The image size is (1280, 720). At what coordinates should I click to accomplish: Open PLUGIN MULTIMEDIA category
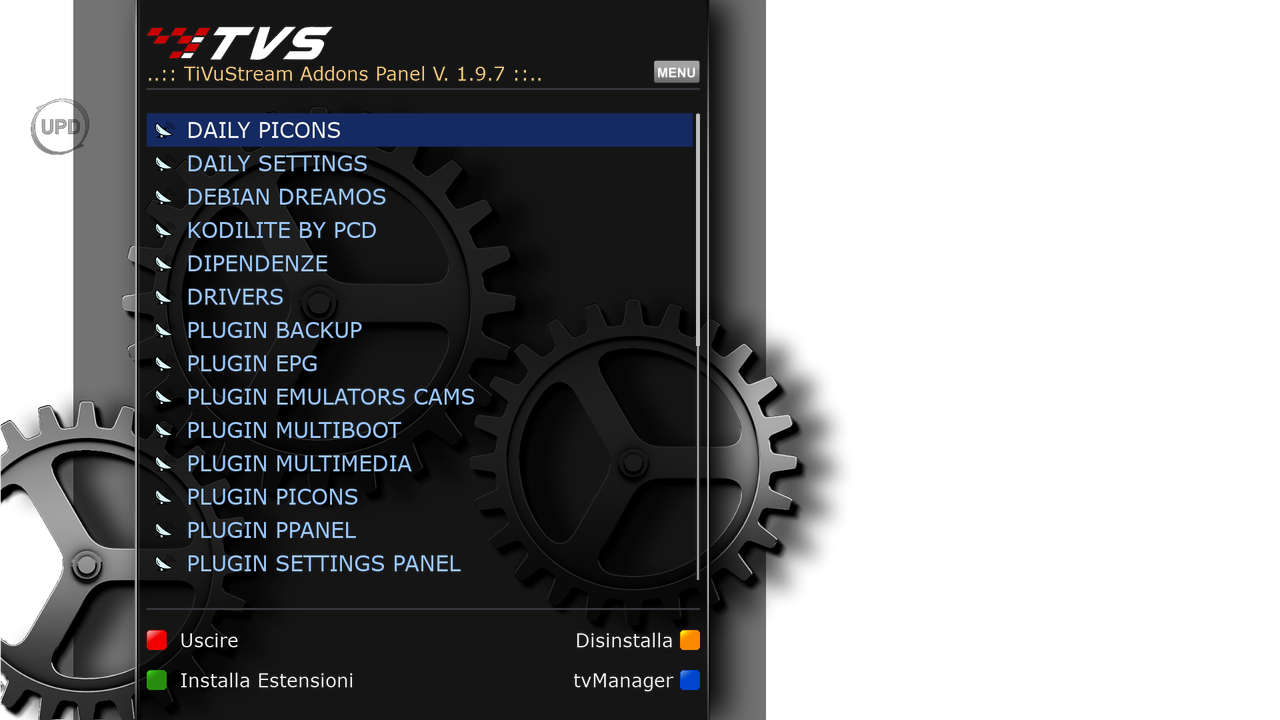pos(420,464)
